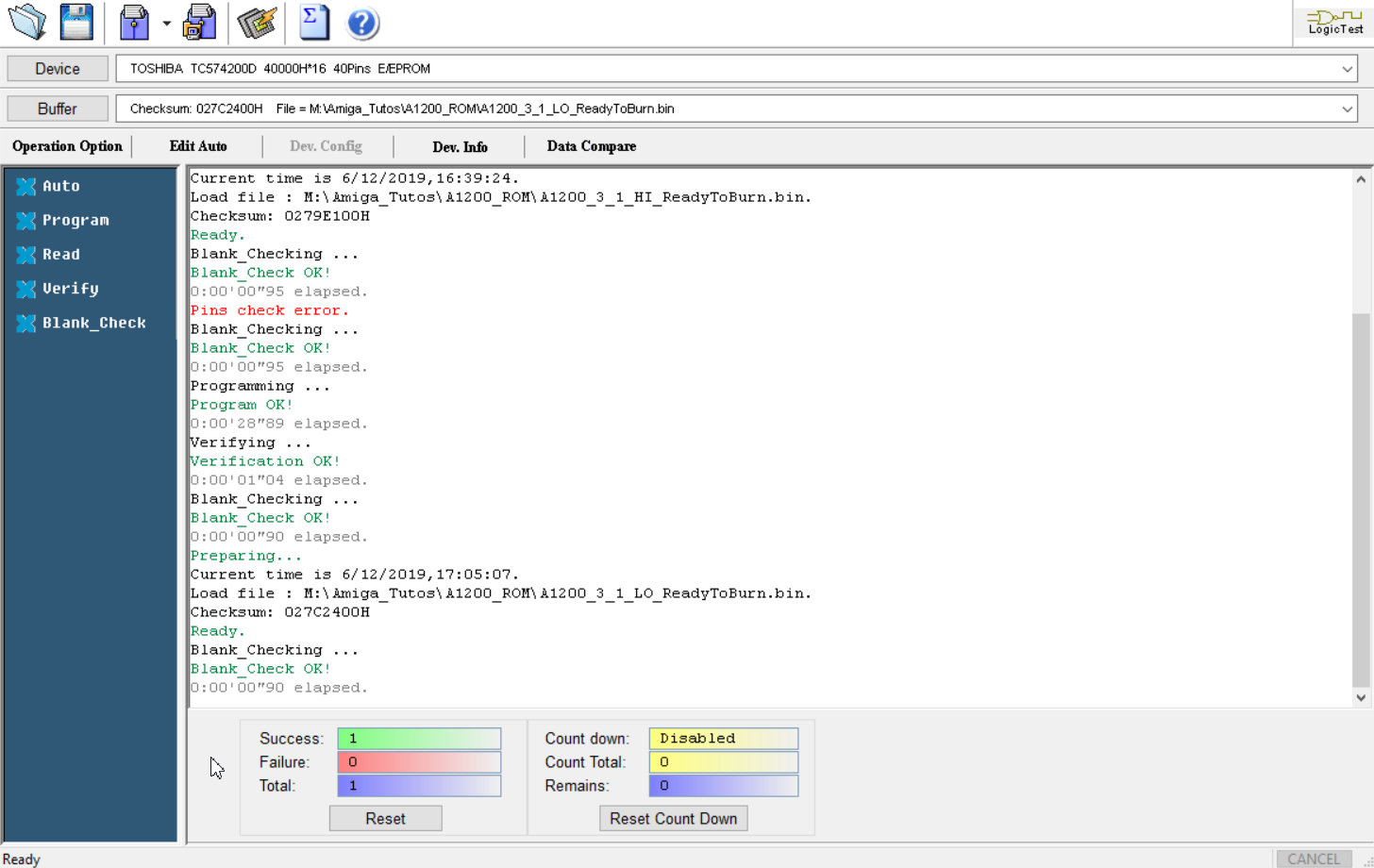Open help with the question mark icon
Screen dimensions: 1374x868
[x=362, y=23]
